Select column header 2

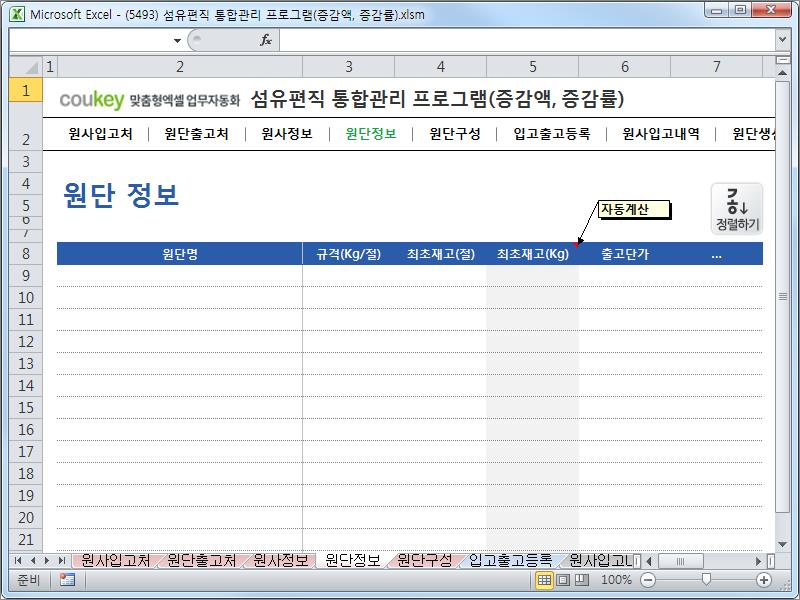(x=180, y=67)
